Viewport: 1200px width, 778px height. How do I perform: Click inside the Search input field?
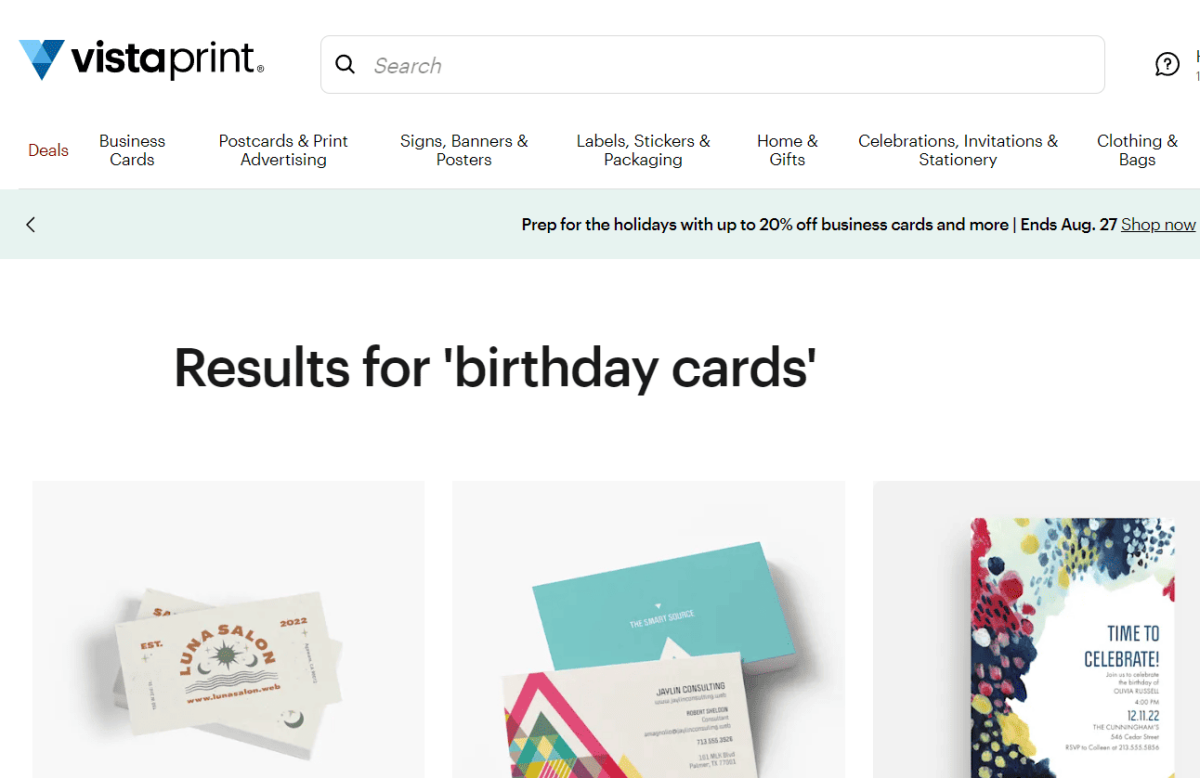(x=712, y=65)
